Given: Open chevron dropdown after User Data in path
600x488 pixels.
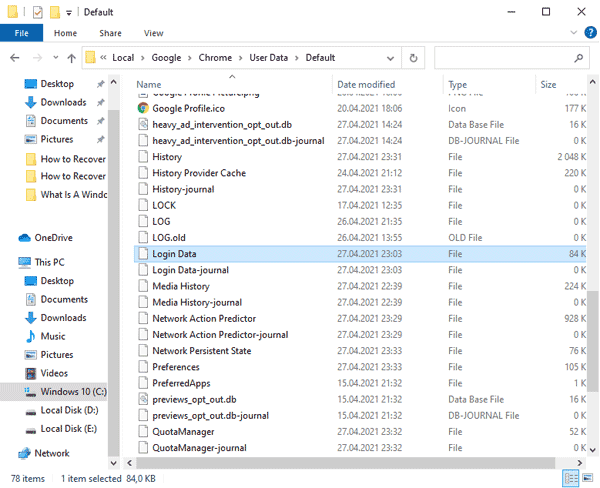Looking at the screenshot, I should pyautogui.click(x=297, y=58).
